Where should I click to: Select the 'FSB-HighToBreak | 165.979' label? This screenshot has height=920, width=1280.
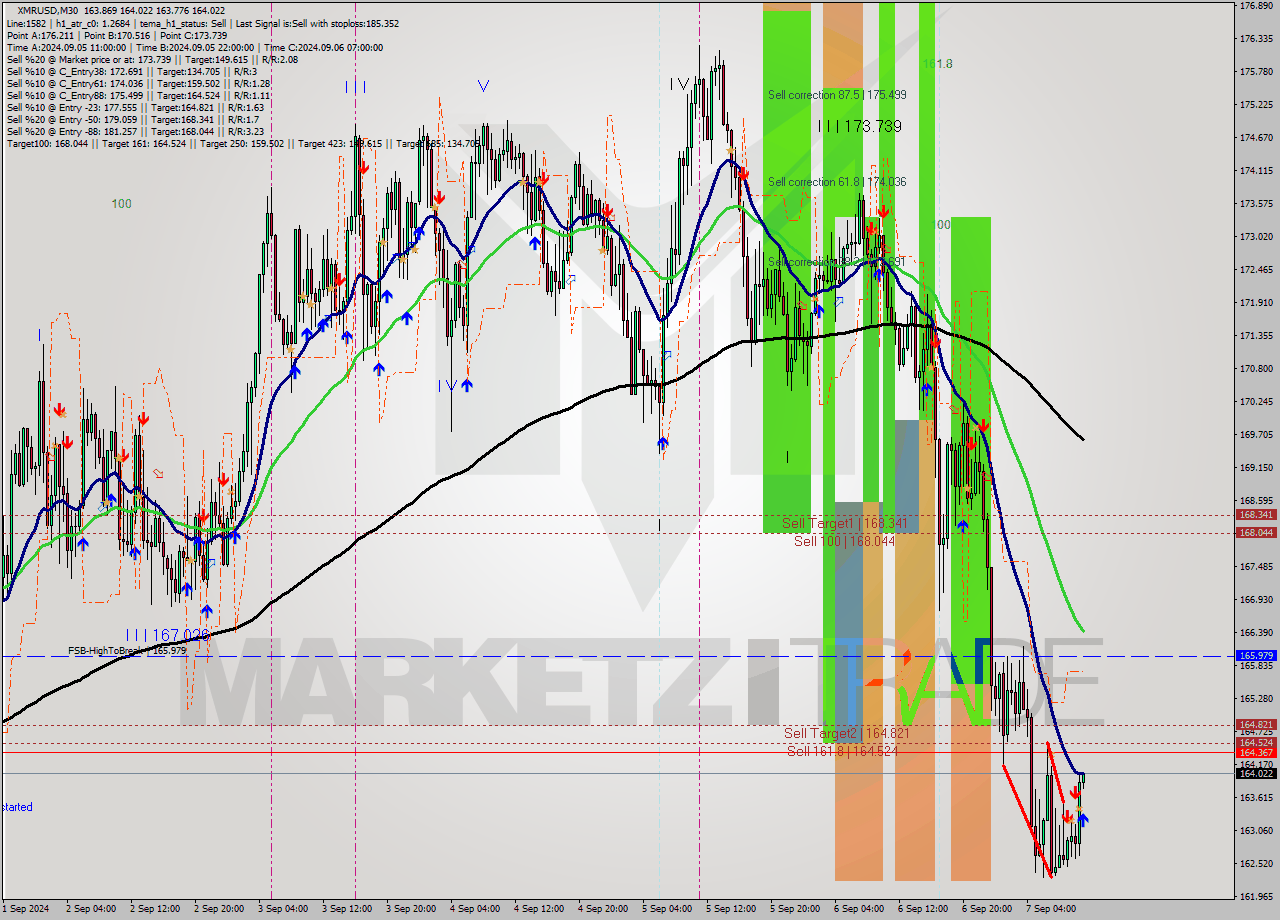coord(127,650)
